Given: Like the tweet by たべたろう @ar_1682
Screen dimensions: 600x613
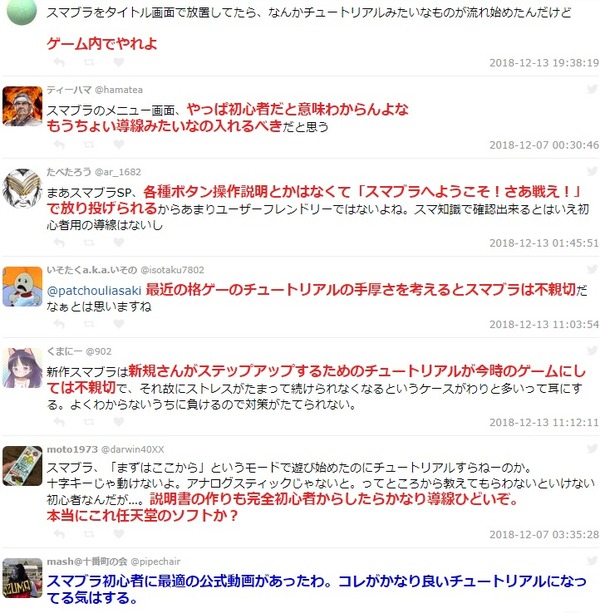Looking at the screenshot, I should click(x=119, y=242).
